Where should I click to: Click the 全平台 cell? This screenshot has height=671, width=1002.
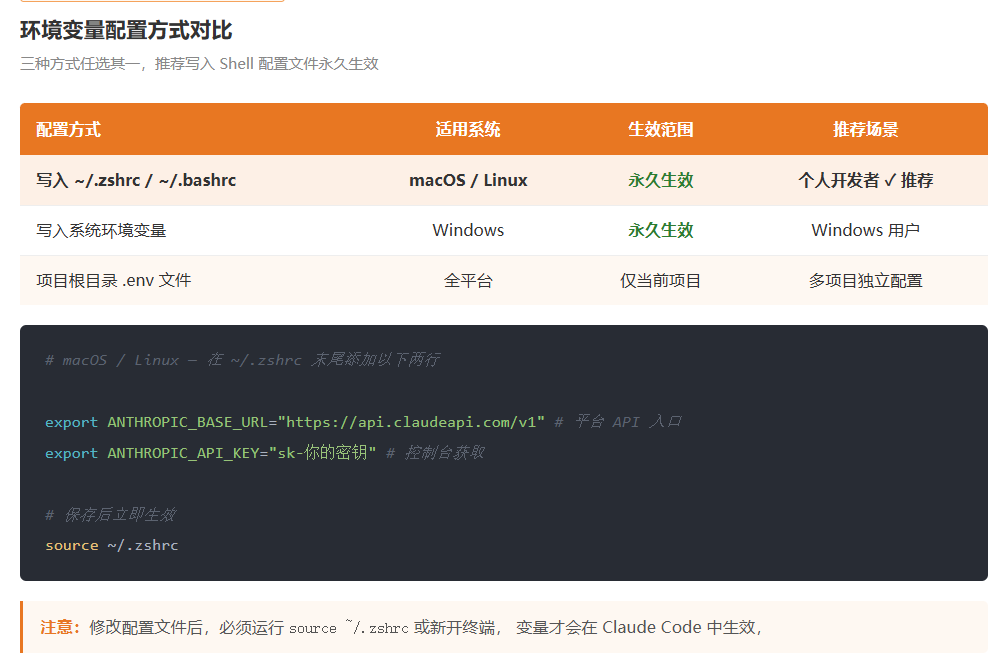coord(468,281)
